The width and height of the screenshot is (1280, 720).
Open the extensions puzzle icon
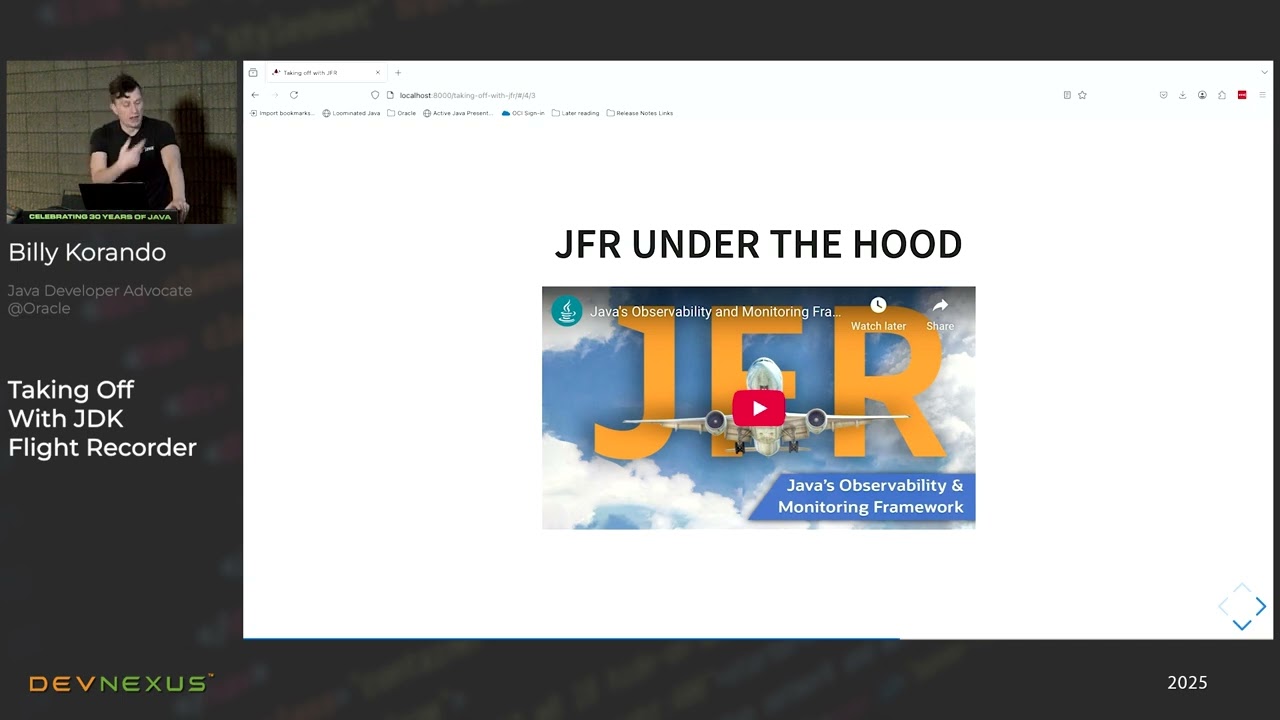[x=1222, y=95]
